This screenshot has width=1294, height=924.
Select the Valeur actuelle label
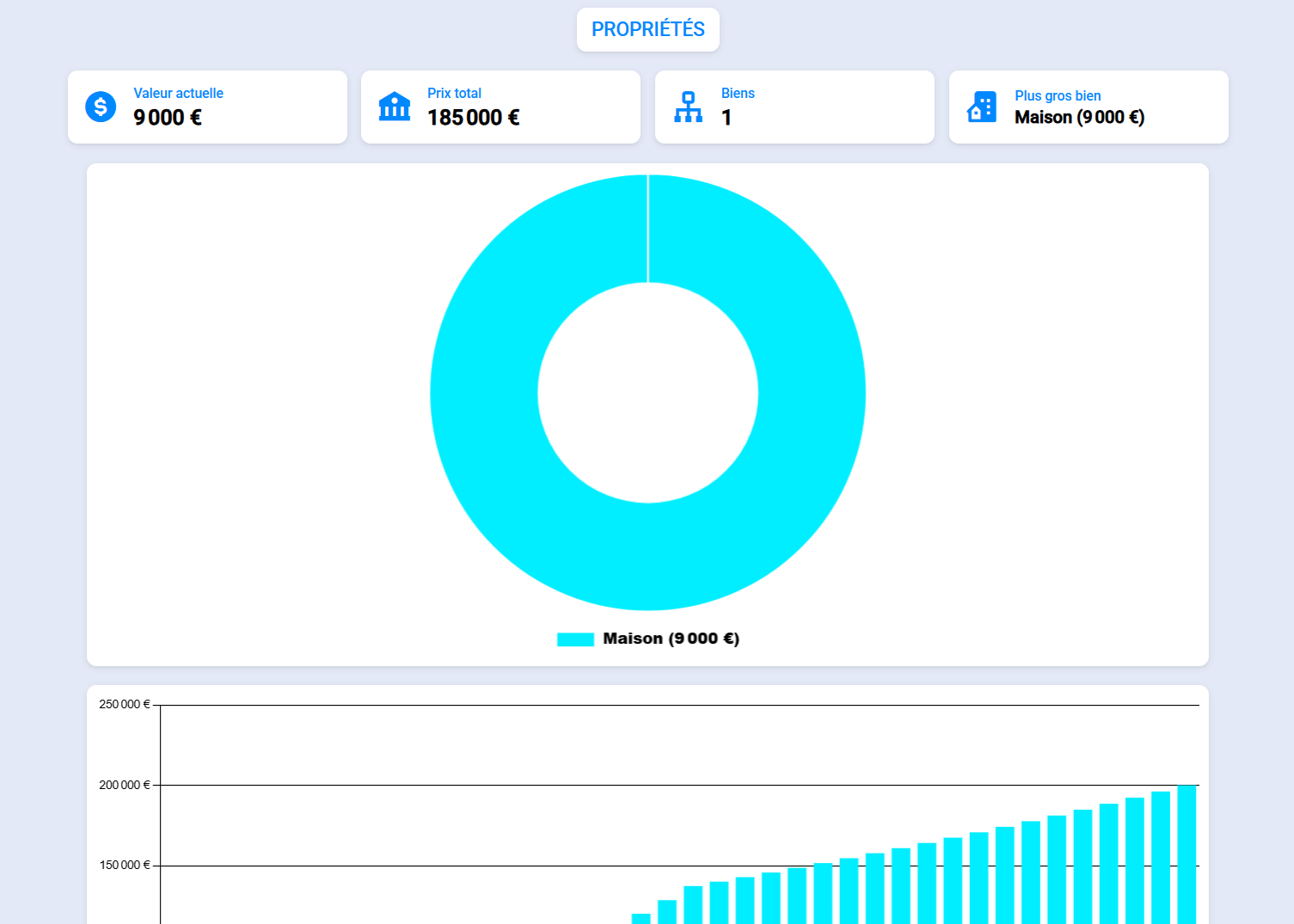click(x=178, y=93)
